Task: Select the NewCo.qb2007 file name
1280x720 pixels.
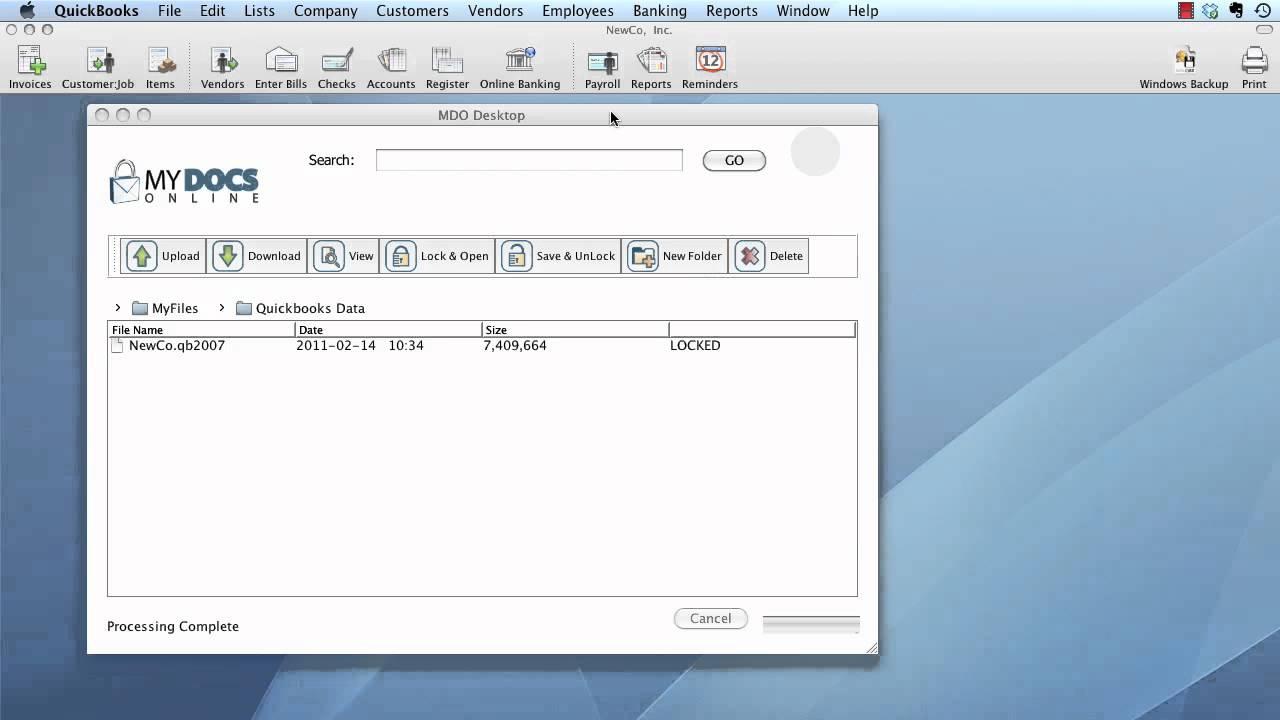Action: (177, 346)
